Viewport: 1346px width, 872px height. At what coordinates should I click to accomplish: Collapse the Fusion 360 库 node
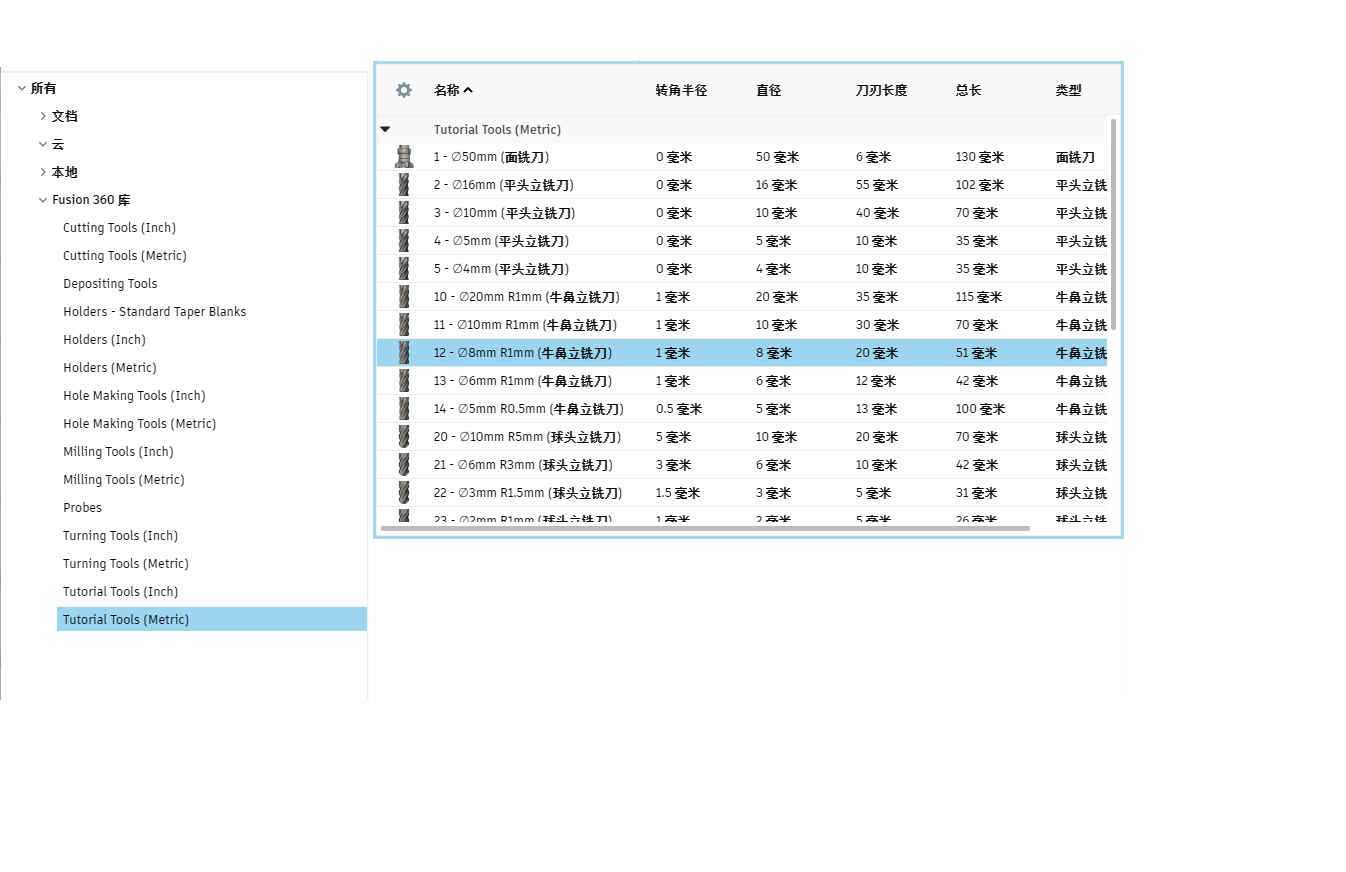tap(43, 200)
